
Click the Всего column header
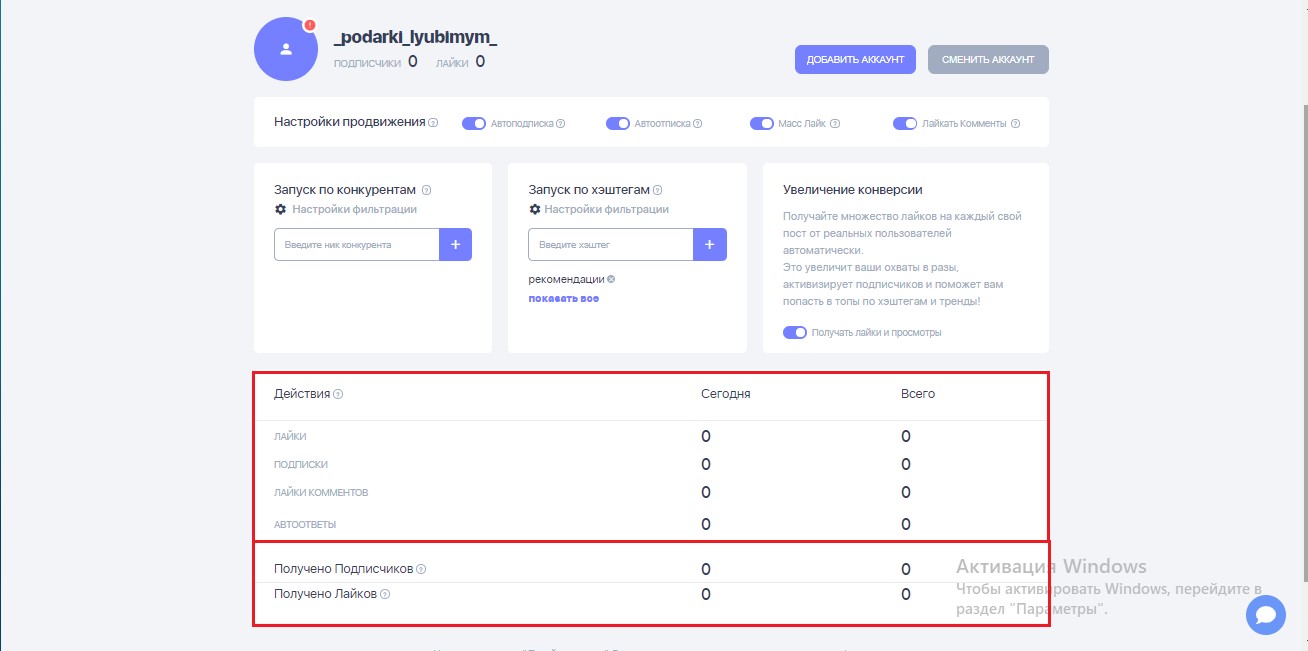click(x=918, y=394)
